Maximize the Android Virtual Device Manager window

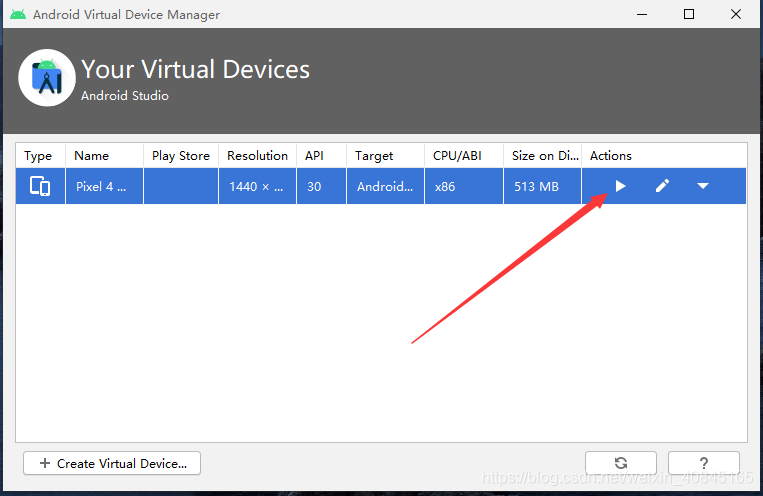point(689,14)
